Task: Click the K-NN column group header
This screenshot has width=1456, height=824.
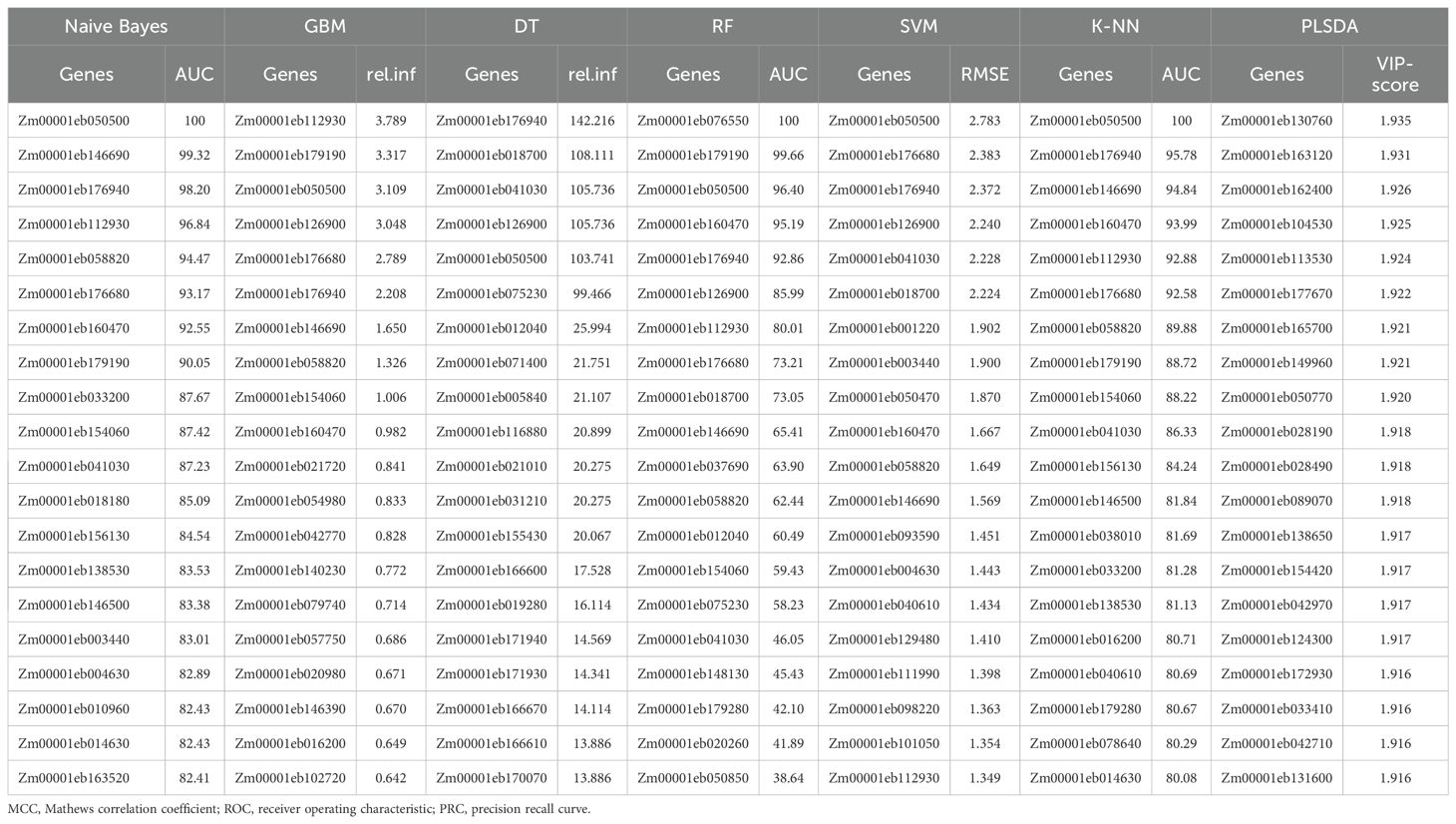Action: click(1115, 27)
